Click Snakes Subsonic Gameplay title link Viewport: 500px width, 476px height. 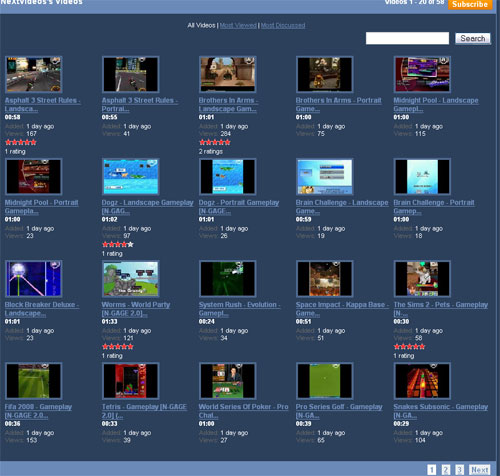click(x=440, y=411)
